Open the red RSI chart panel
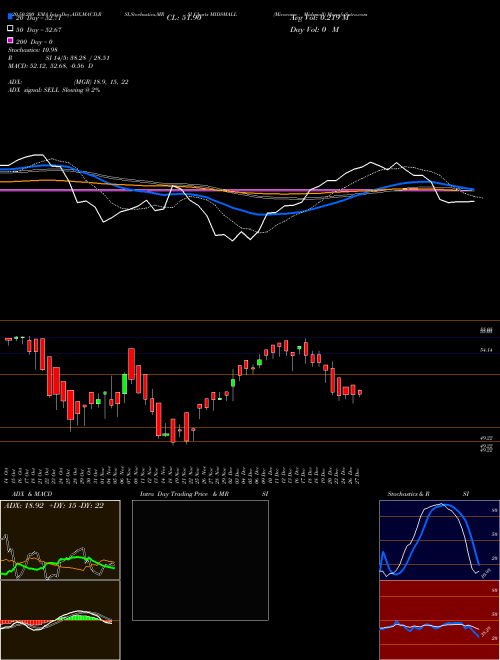This screenshot has width=500, height=660. tap(439, 620)
